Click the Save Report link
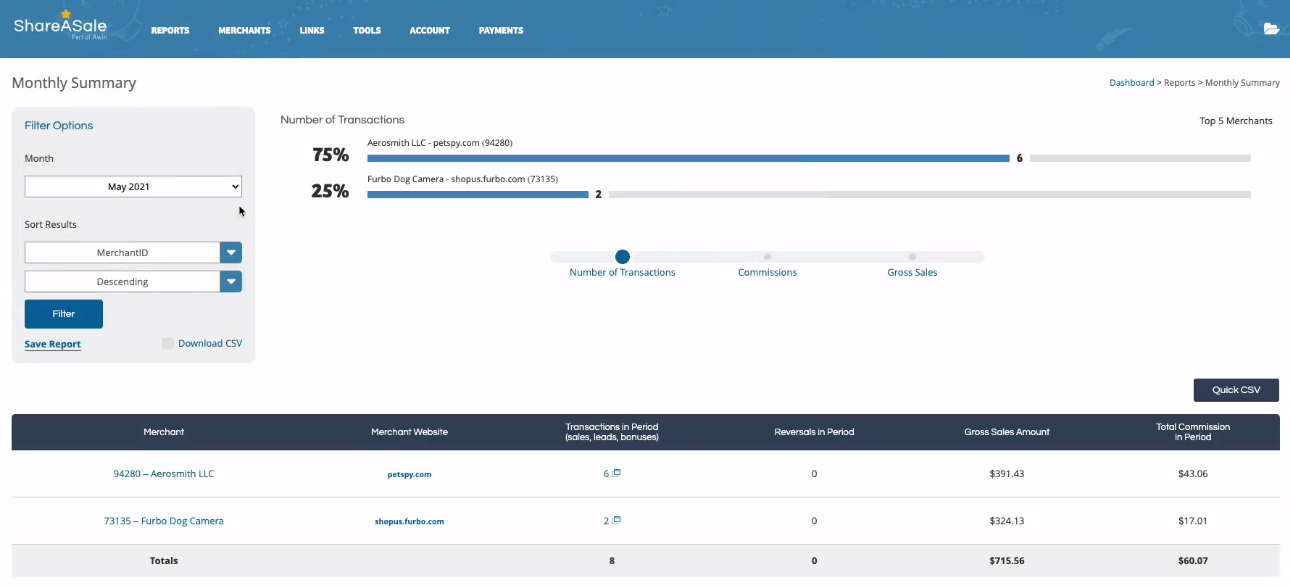The width and height of the screenshot is (1290, 587). [x=53, y=344]
